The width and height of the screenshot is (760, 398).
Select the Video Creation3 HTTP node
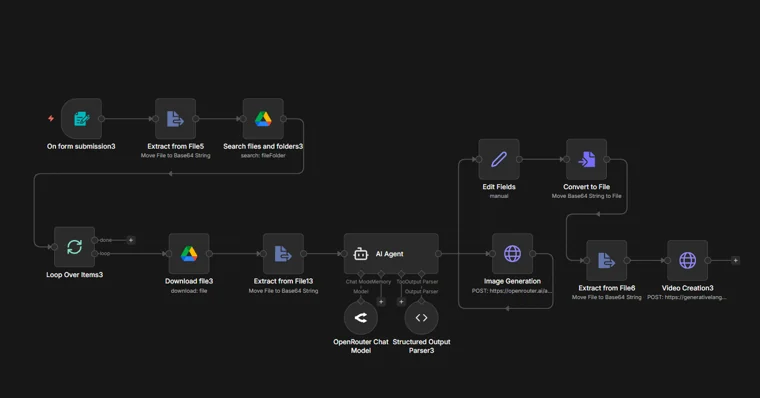click(x=687, y=260)
